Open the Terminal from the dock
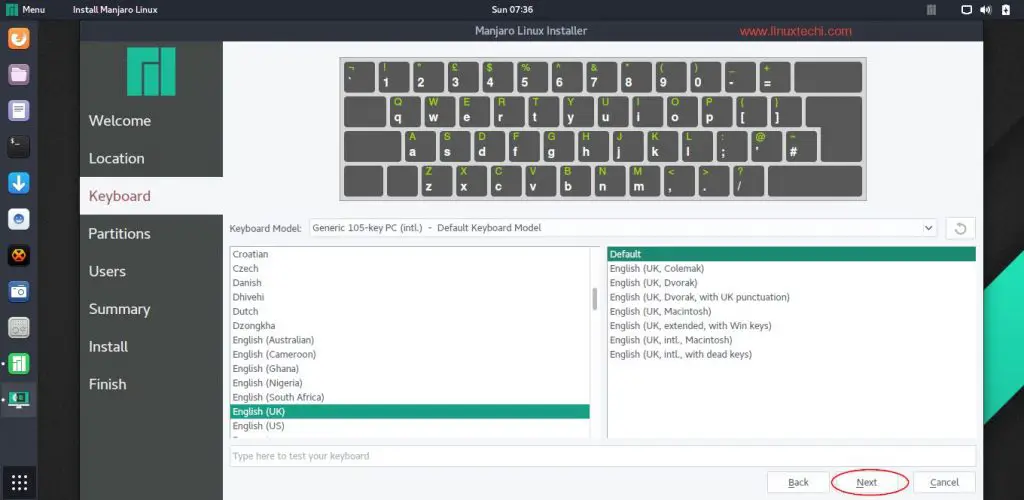The width and height of the screenshot is (1024, 500). (18, 147)
